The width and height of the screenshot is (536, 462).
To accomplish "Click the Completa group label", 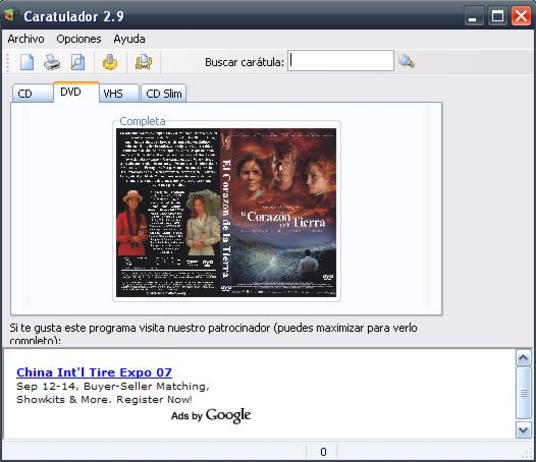I will pyautogui.click(x=142, y=121).
